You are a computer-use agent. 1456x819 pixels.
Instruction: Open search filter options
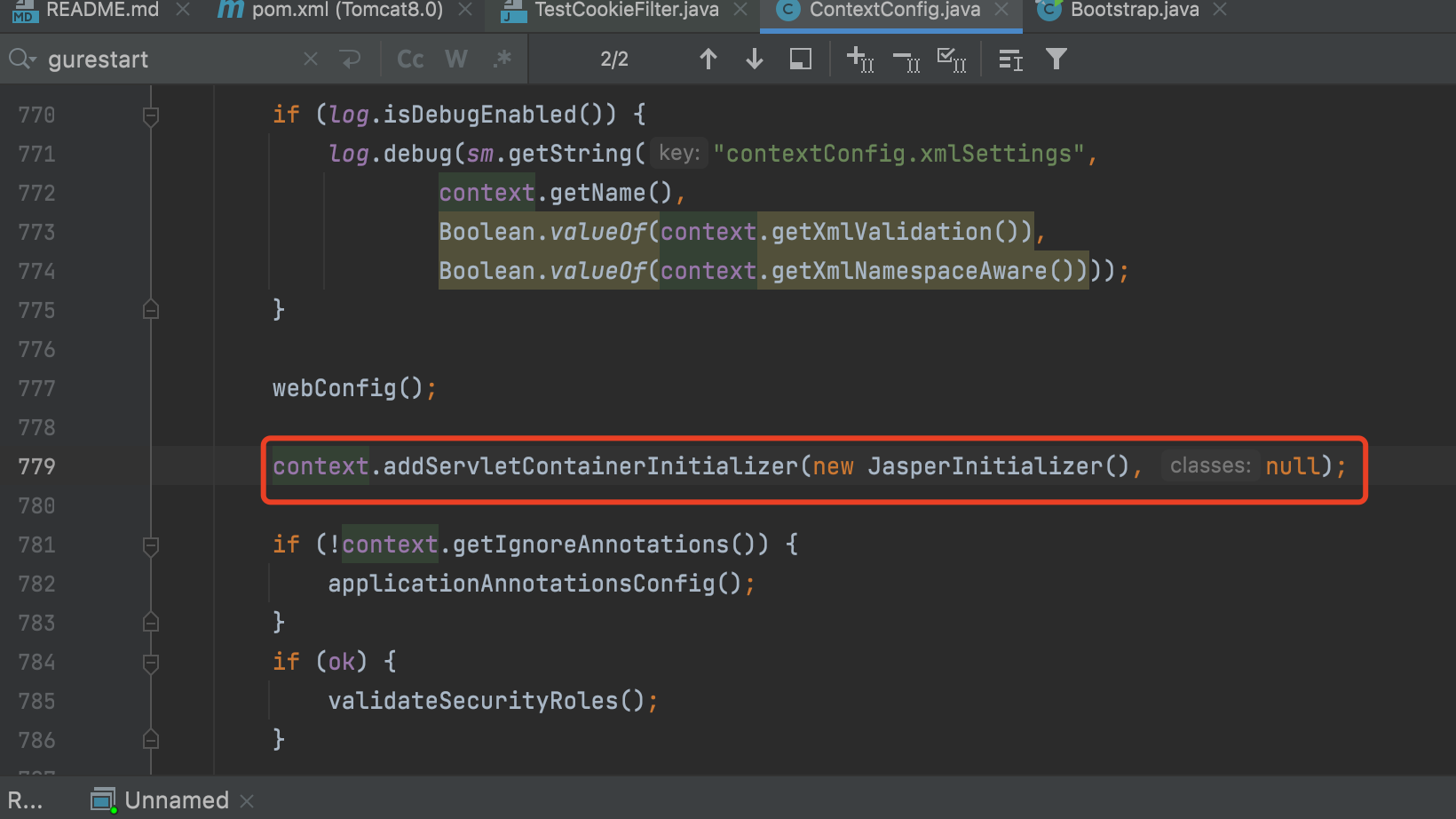coord(1056,60)
